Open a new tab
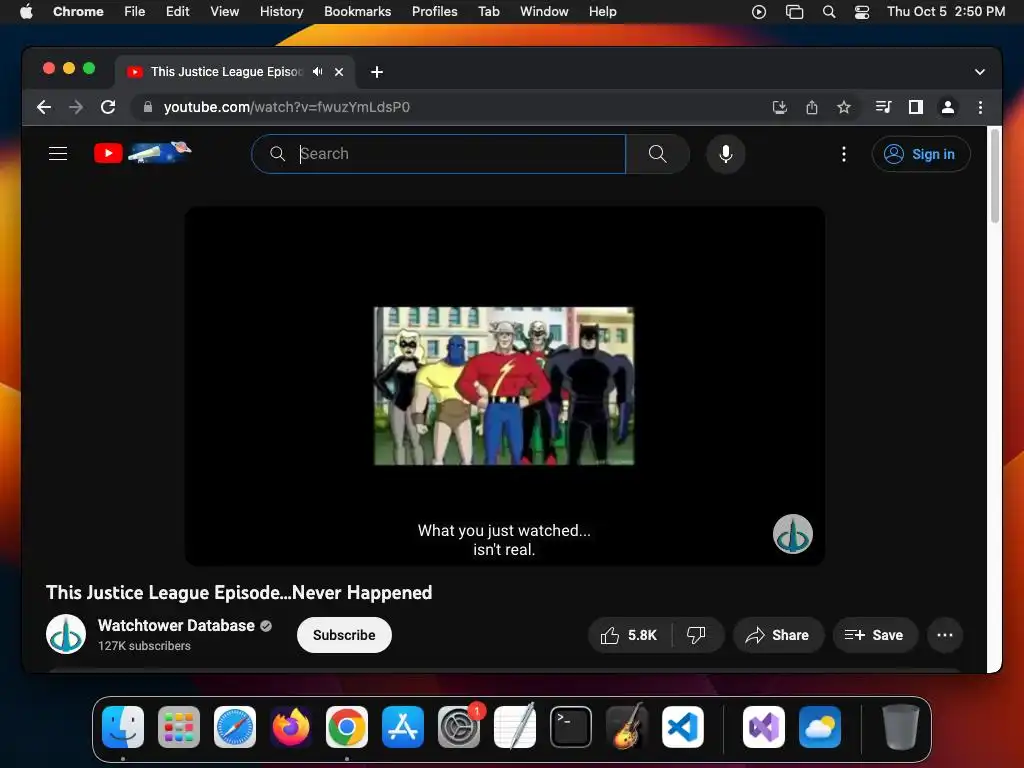This screenshot has height=768, width=1024. [x=377, y=72]
